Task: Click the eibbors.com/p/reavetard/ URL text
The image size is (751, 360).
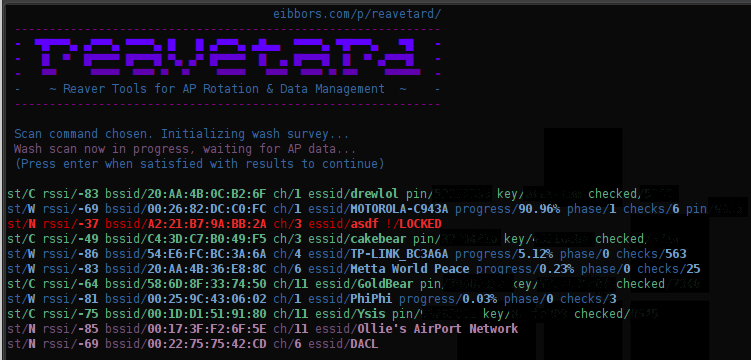Action: (357, 14)
